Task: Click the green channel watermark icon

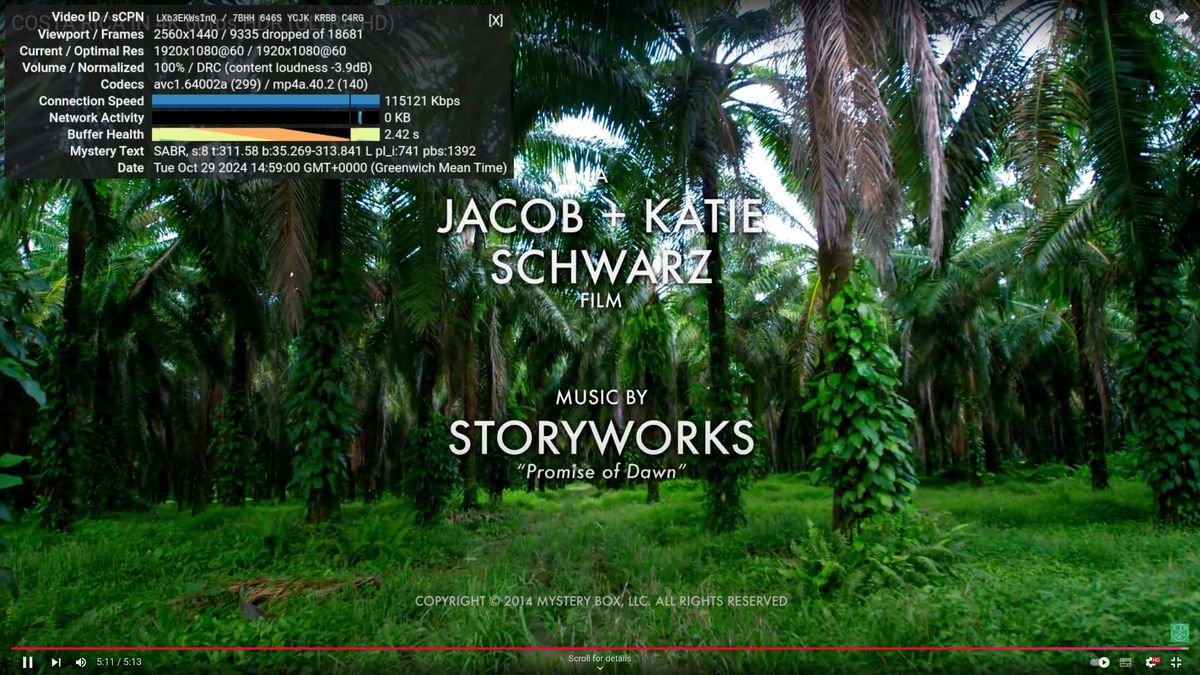Action: point(1180,633)
